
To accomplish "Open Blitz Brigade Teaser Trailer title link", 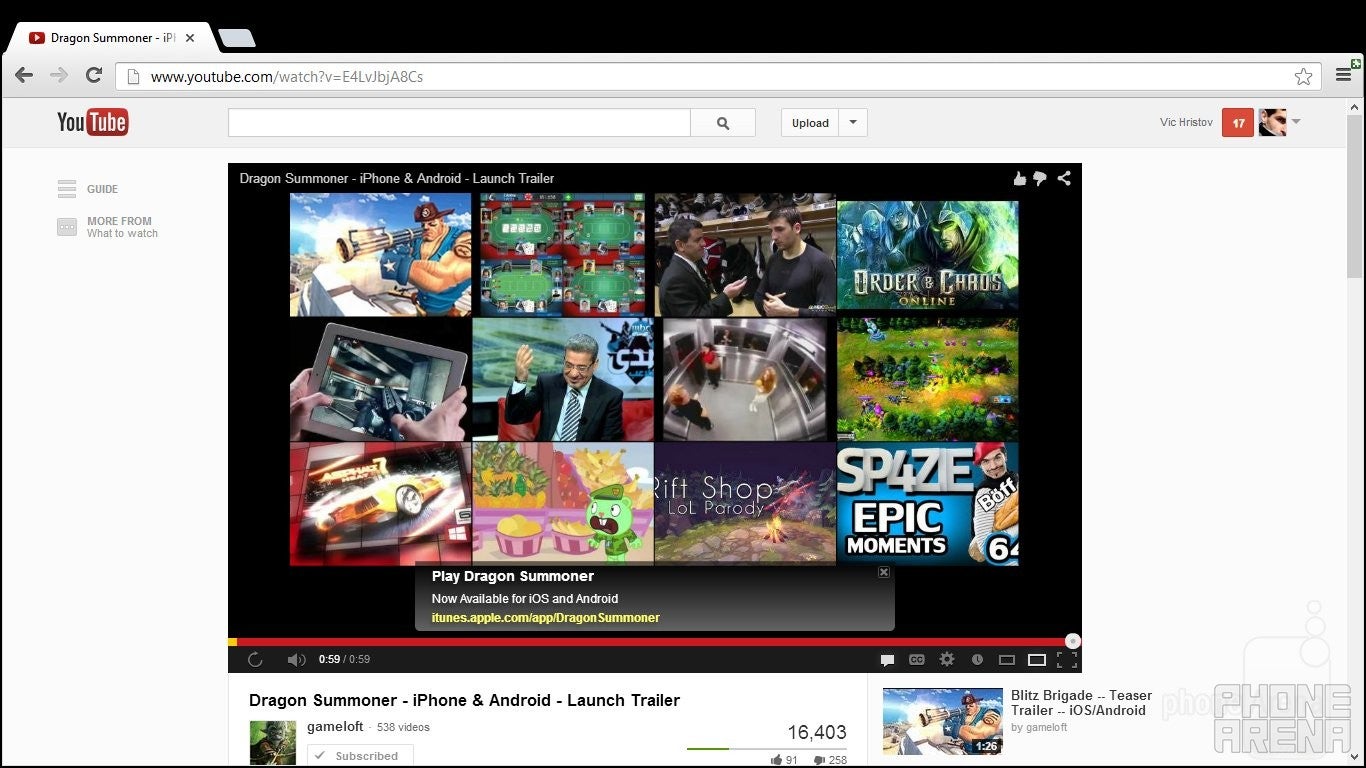I will (1081, 703).
